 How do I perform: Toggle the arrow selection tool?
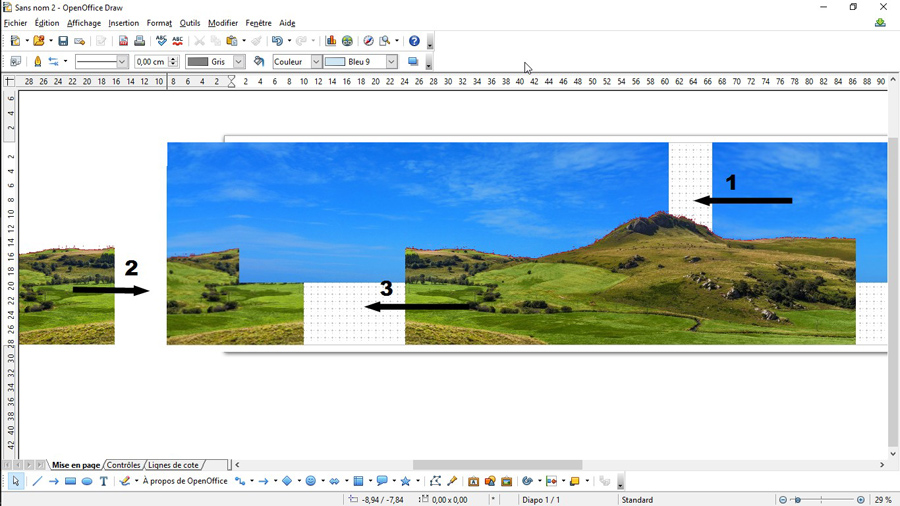click(x=16, y=481)
